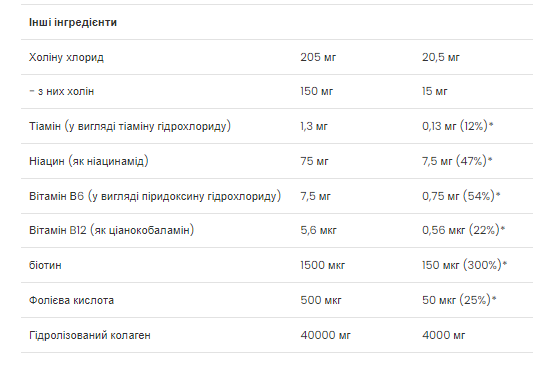Click the 'Холіну хлорид' ingredient name
Image resolution: width=550 pixels, height=371 pixels.
(x=66, y=57)
